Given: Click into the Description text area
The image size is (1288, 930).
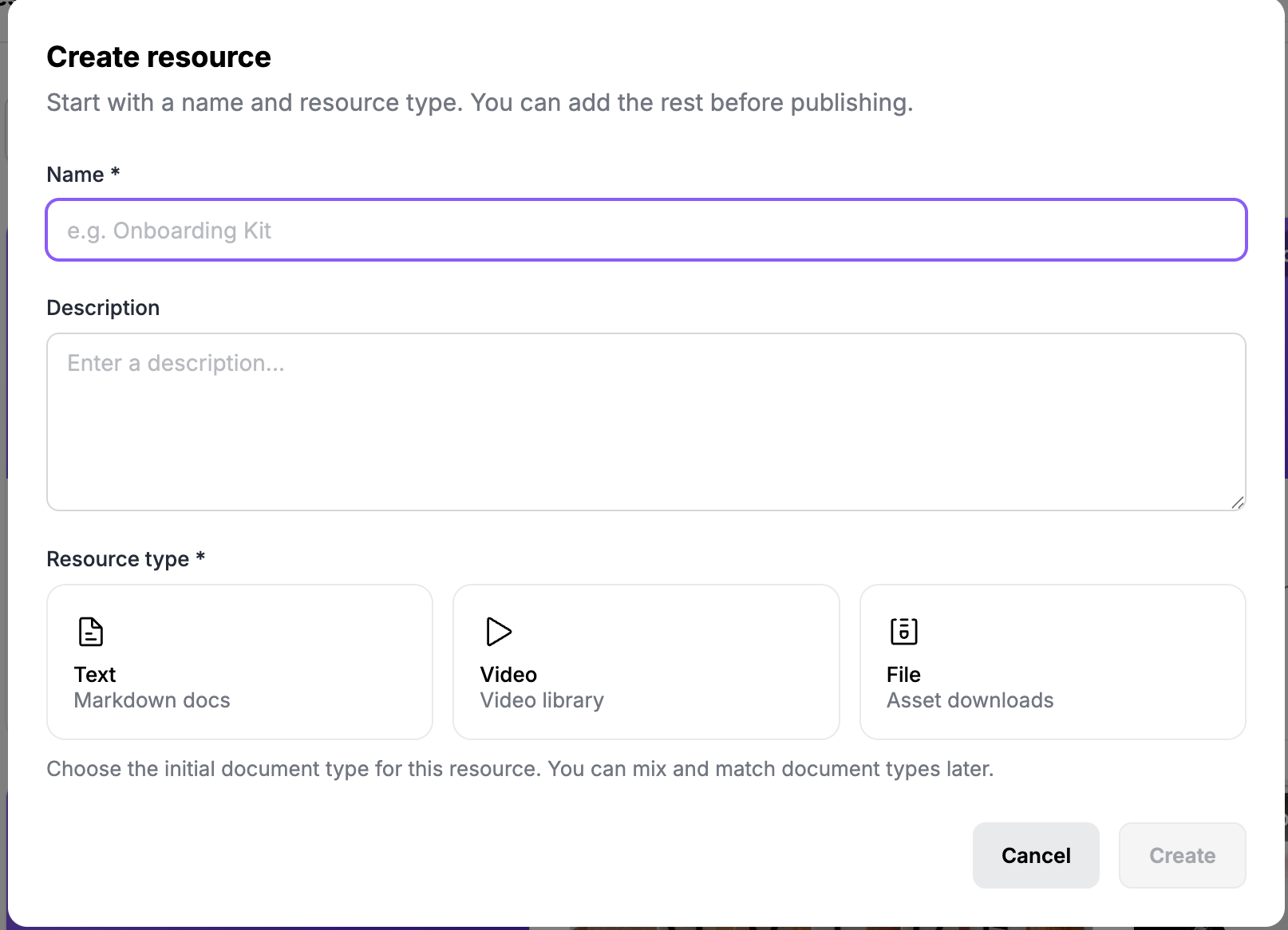Looking at the screenshot, I should 646,422.
